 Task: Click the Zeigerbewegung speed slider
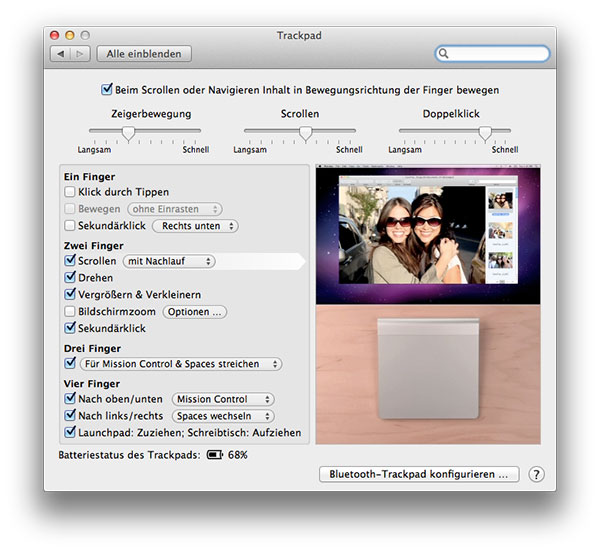145,132
